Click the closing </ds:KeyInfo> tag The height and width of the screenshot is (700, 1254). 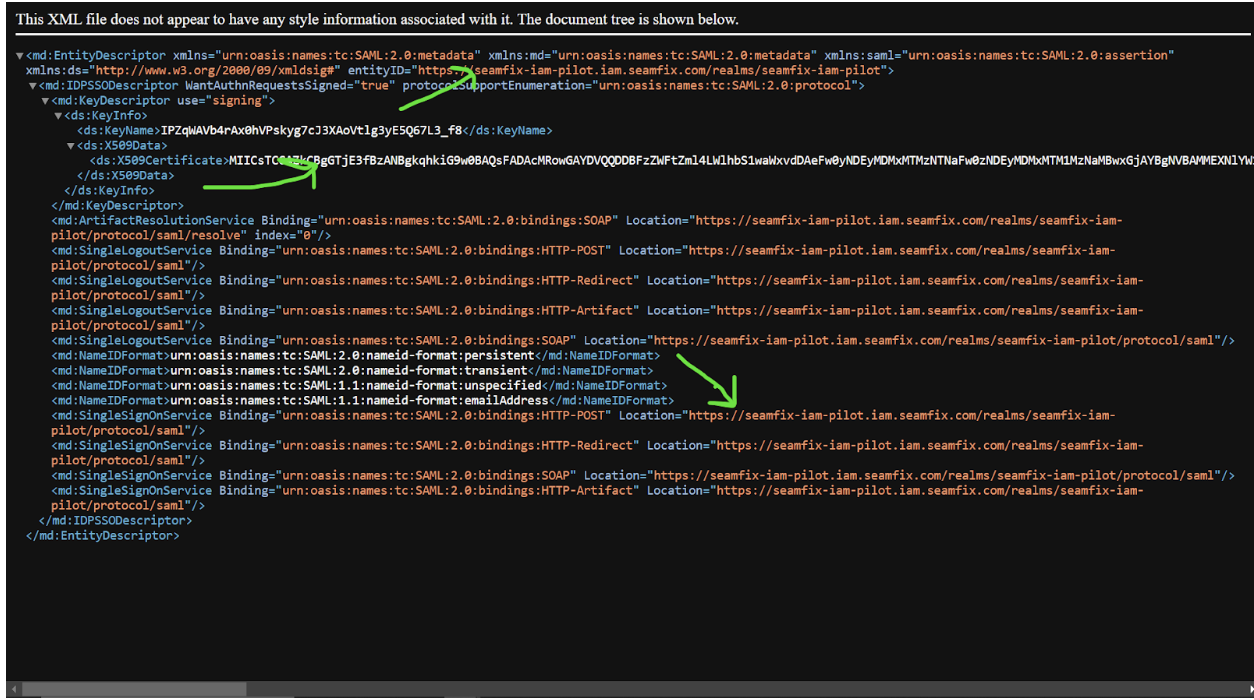coord(109,190)
